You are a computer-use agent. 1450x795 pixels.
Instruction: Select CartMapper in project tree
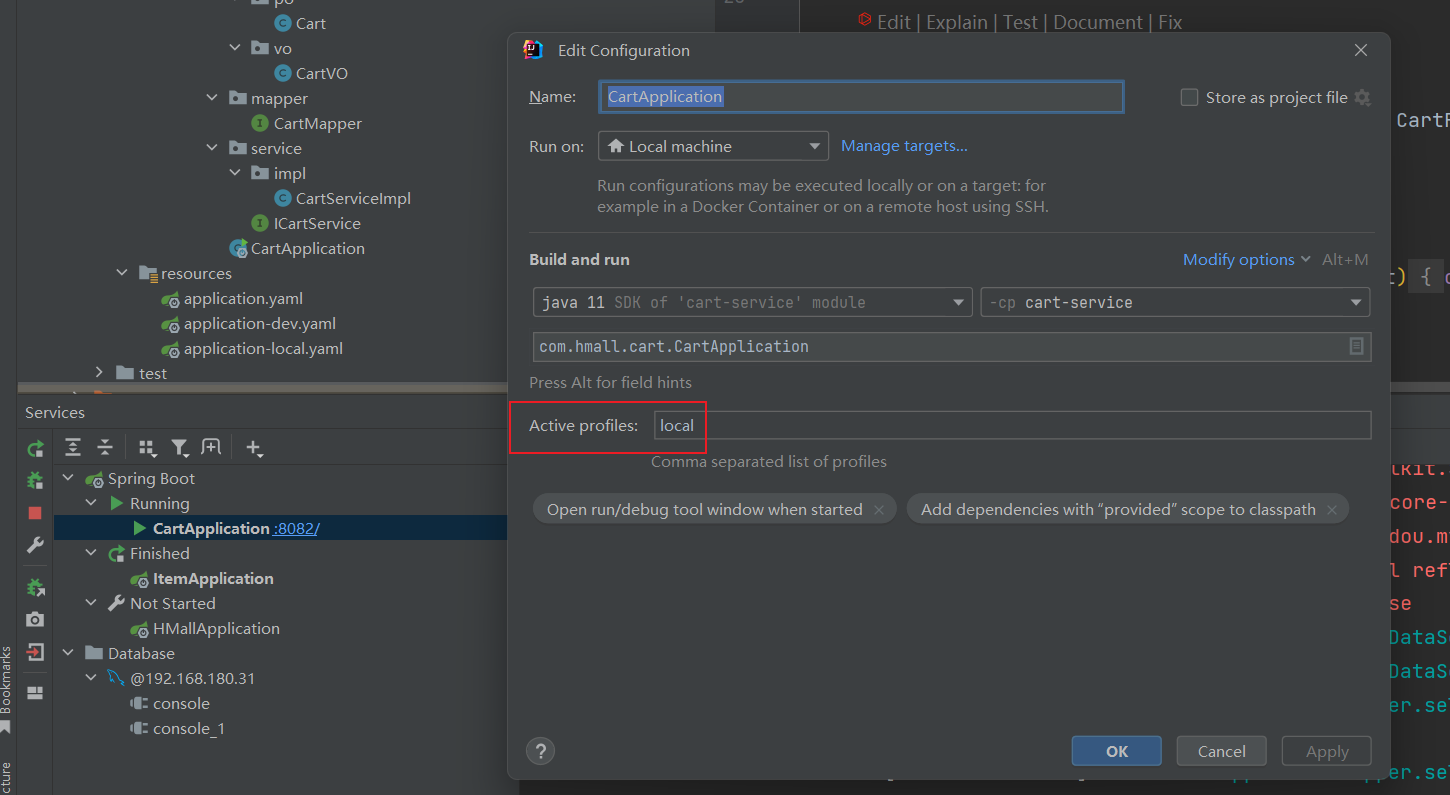pos(318,123)
